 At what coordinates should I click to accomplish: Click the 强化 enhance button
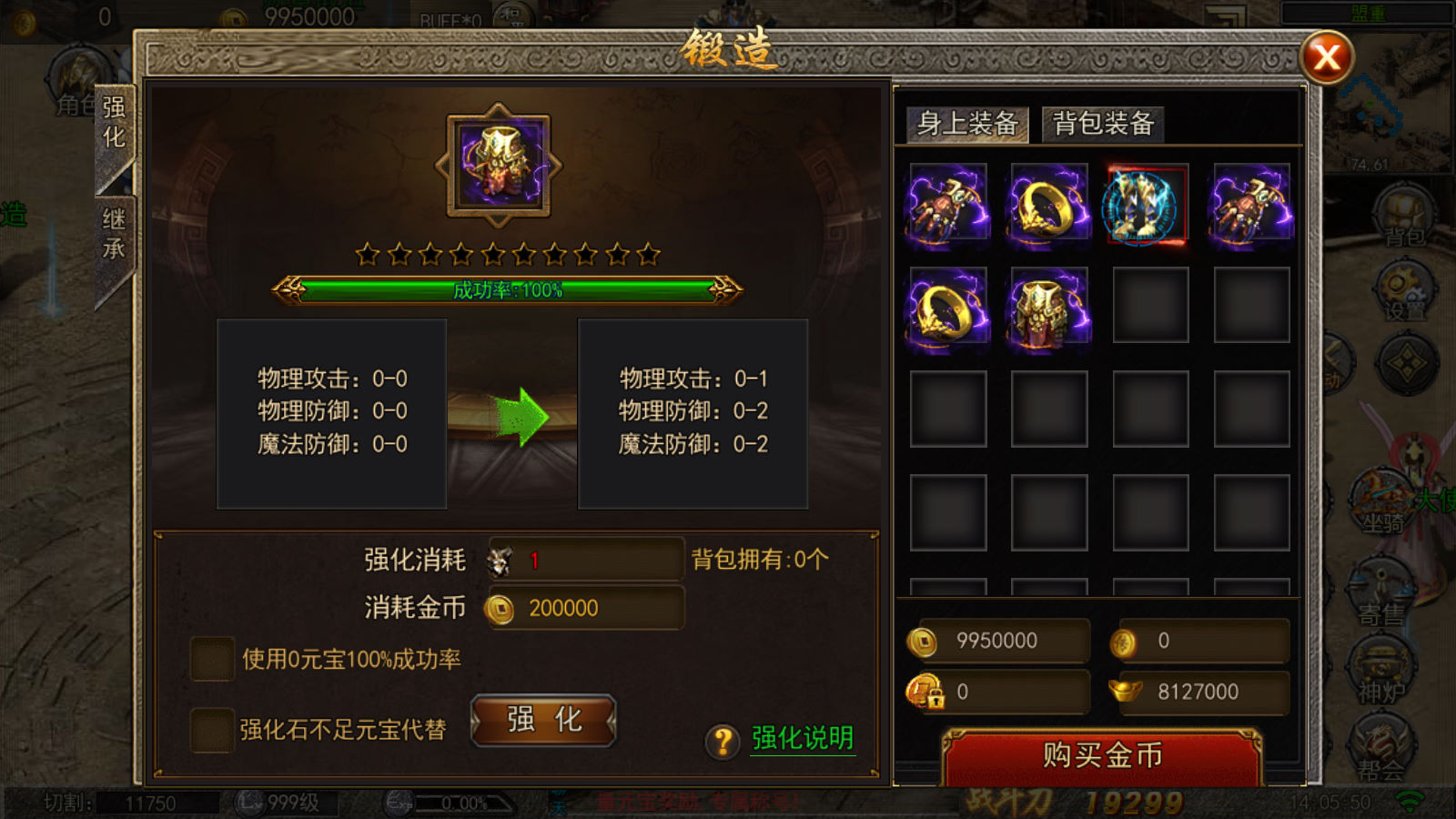tap(543, 721)
